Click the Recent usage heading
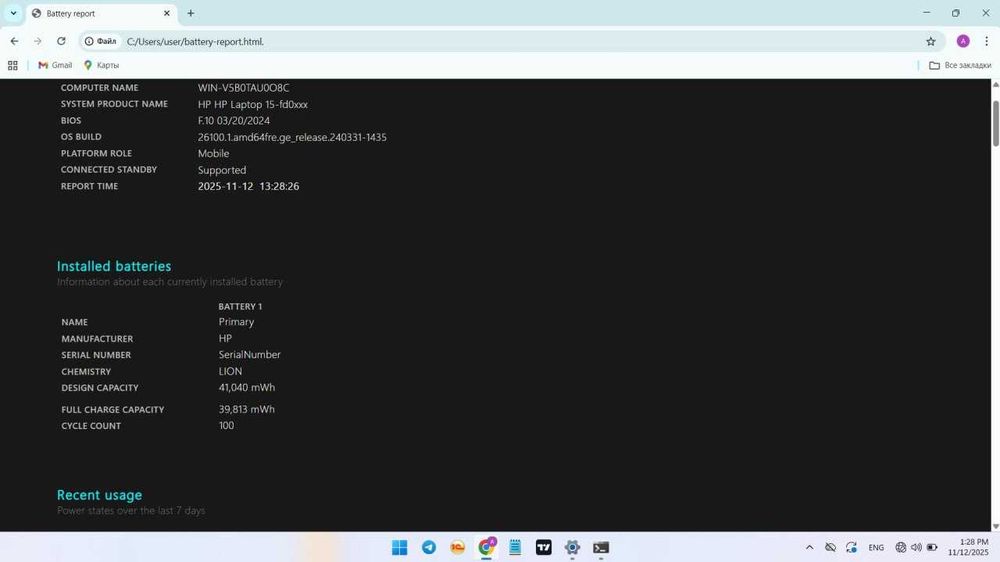This screenshot has width=1000, height=562. [99, 495]
